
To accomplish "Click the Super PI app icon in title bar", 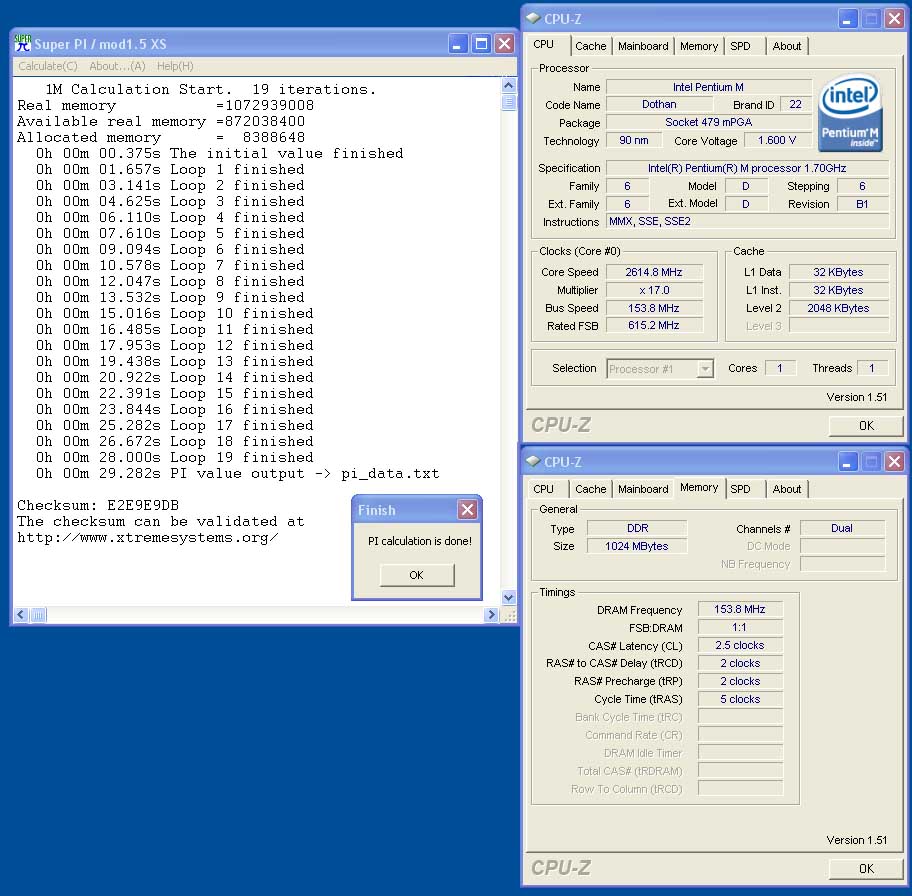I will tap(23, 43).
